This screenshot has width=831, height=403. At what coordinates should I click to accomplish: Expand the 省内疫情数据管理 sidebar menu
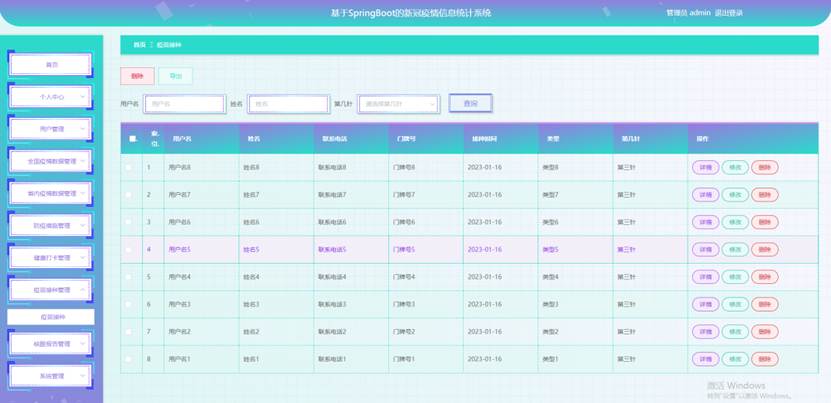pyautogui.click(x=51, y=194)
